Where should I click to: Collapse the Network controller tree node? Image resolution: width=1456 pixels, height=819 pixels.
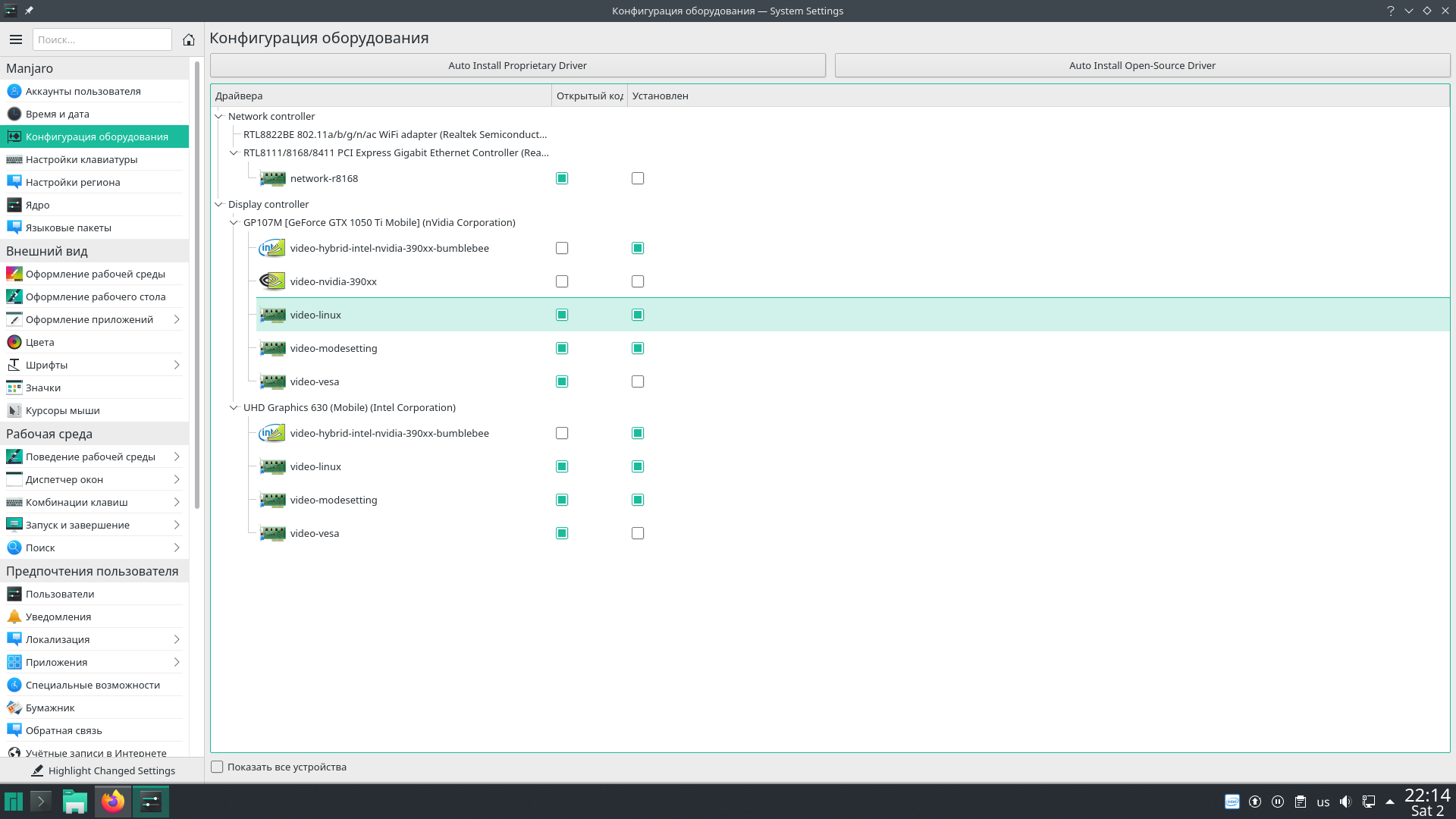pyautogui.click(x=219, y=116)
